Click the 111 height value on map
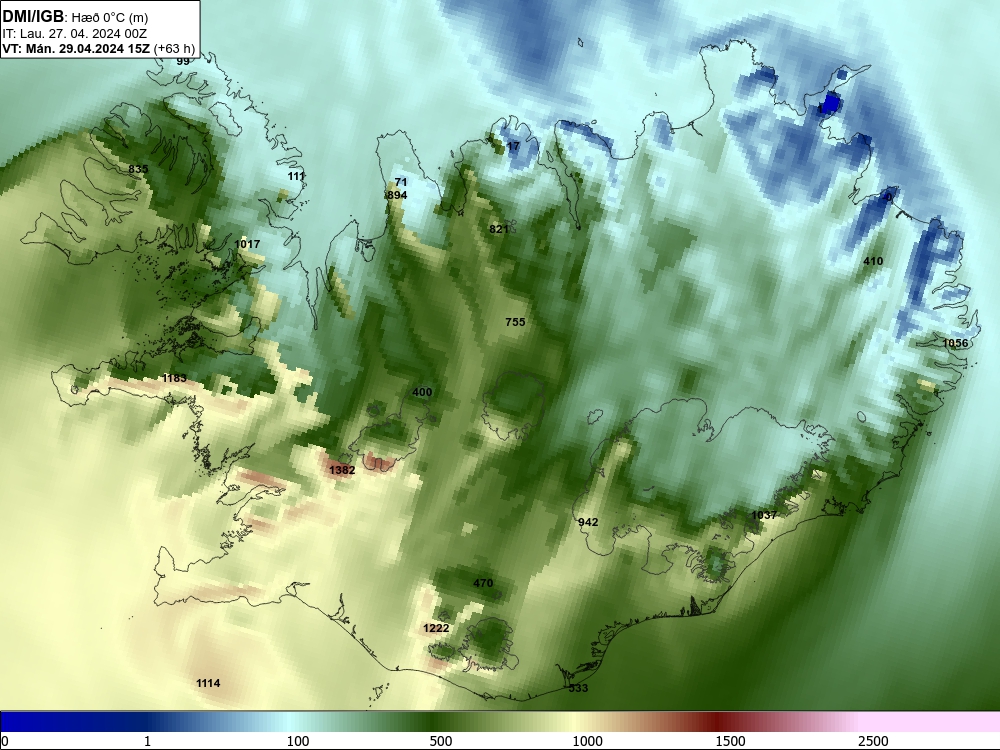The height and width of the screenshot is (750, 1000). 296,176
